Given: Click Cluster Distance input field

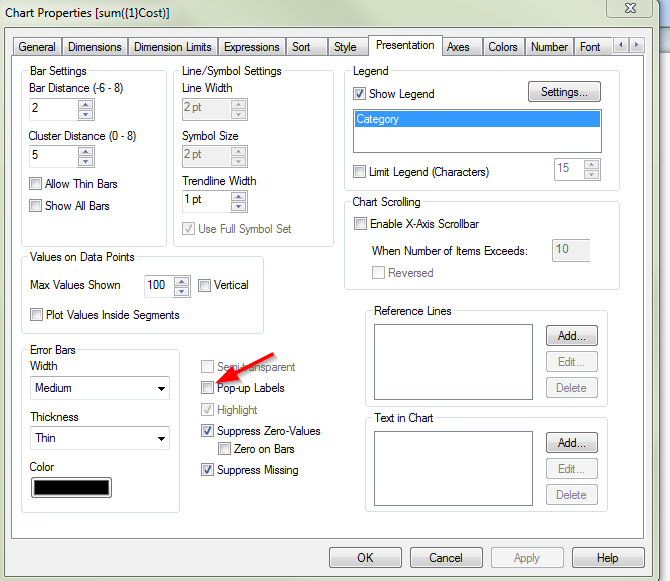Looking at the screenshot, I should [x=53, y=156].
